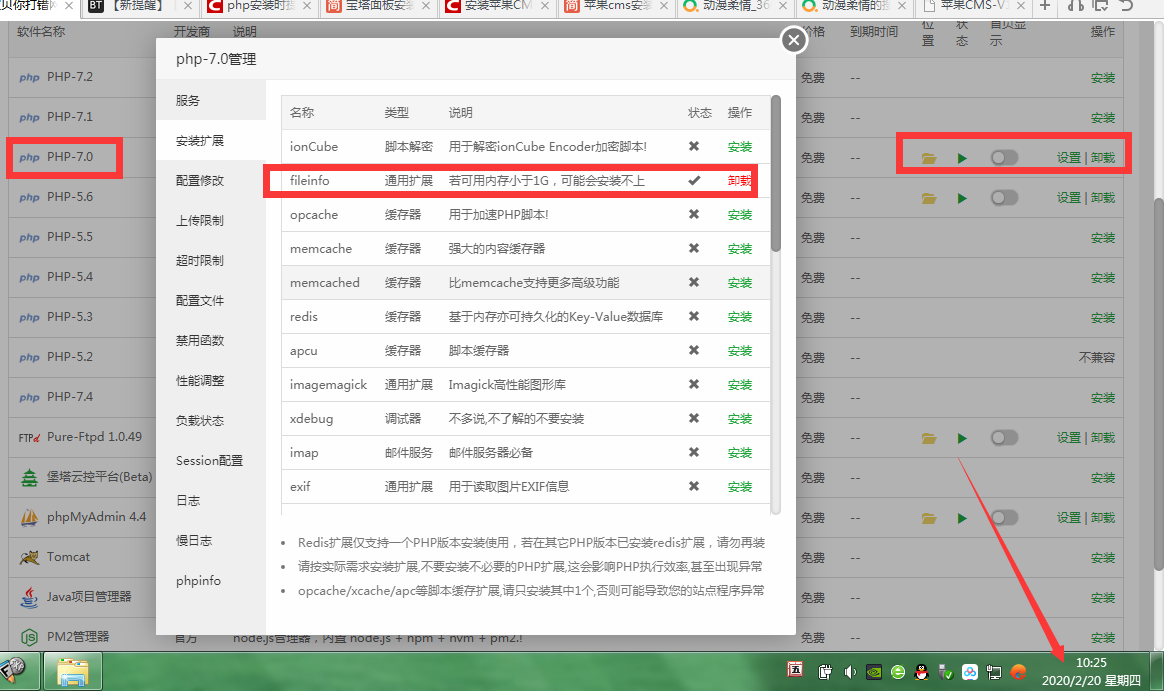Screen dimensions: 1164x691
Task: Toggle PHP-7.0 homepage display switch
Action: tap(1004, 158)
